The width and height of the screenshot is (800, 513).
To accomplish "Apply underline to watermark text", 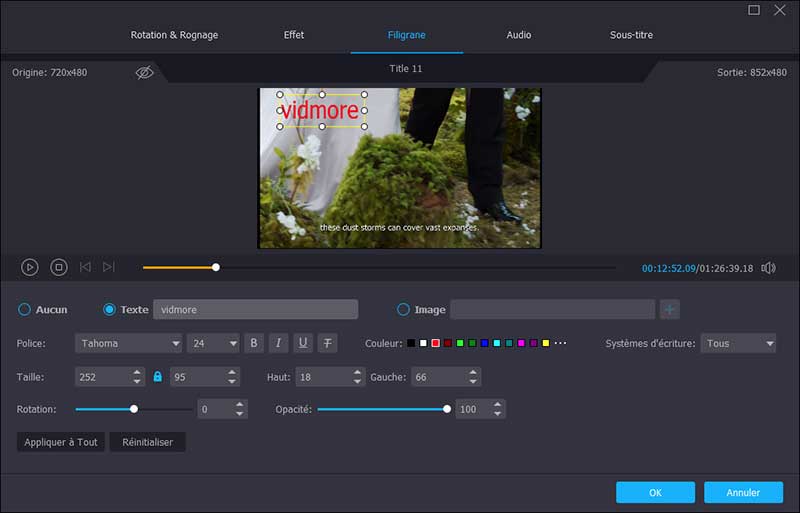I will 303,343.
